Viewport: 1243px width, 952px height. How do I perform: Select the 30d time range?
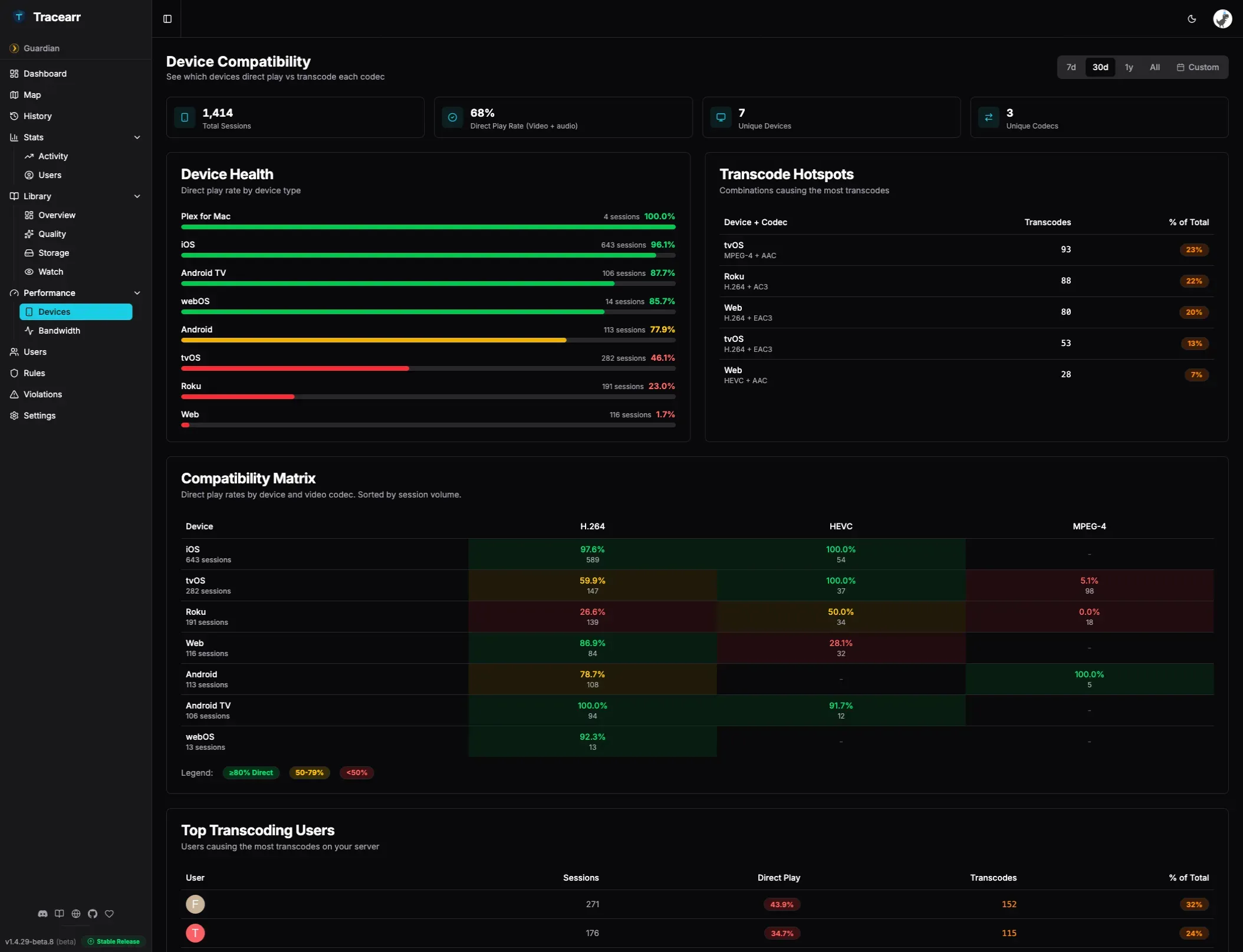(x=1100, y=67)
